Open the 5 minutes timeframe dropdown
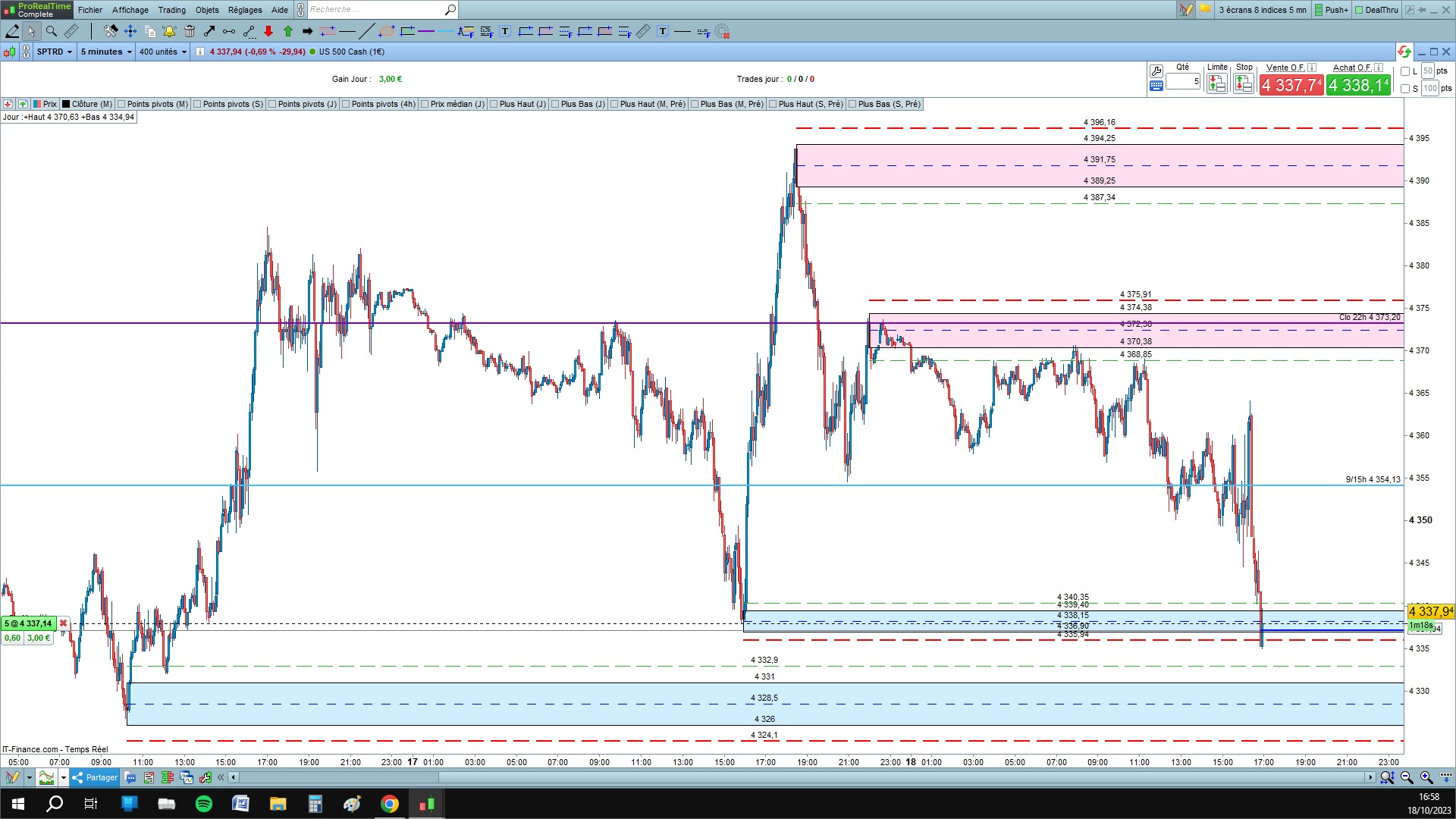This screenshot has height=819, width=1456. point(106,52)
